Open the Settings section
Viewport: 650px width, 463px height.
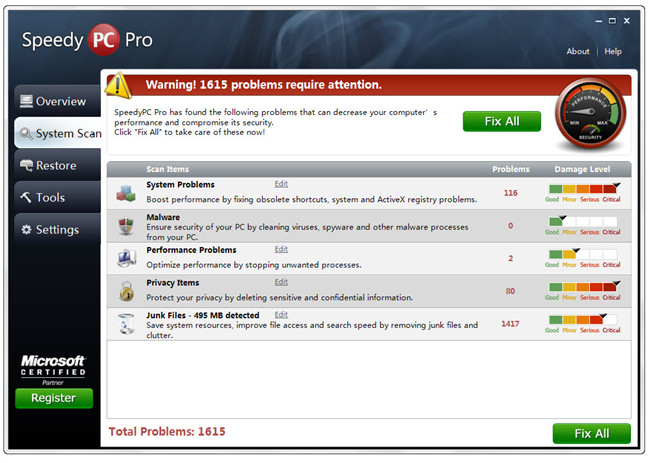pyautogui.click(x=58, y=229)
